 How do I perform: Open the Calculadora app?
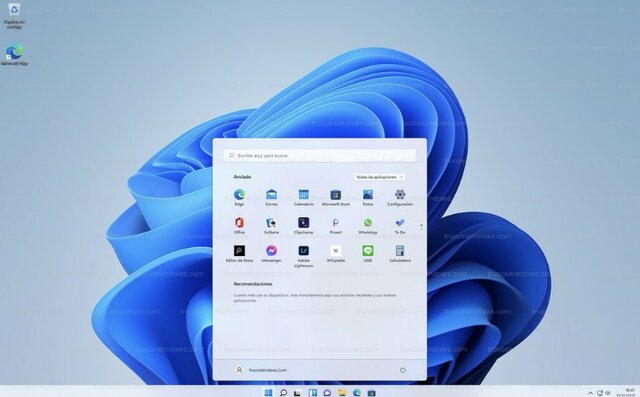point(400,254)
